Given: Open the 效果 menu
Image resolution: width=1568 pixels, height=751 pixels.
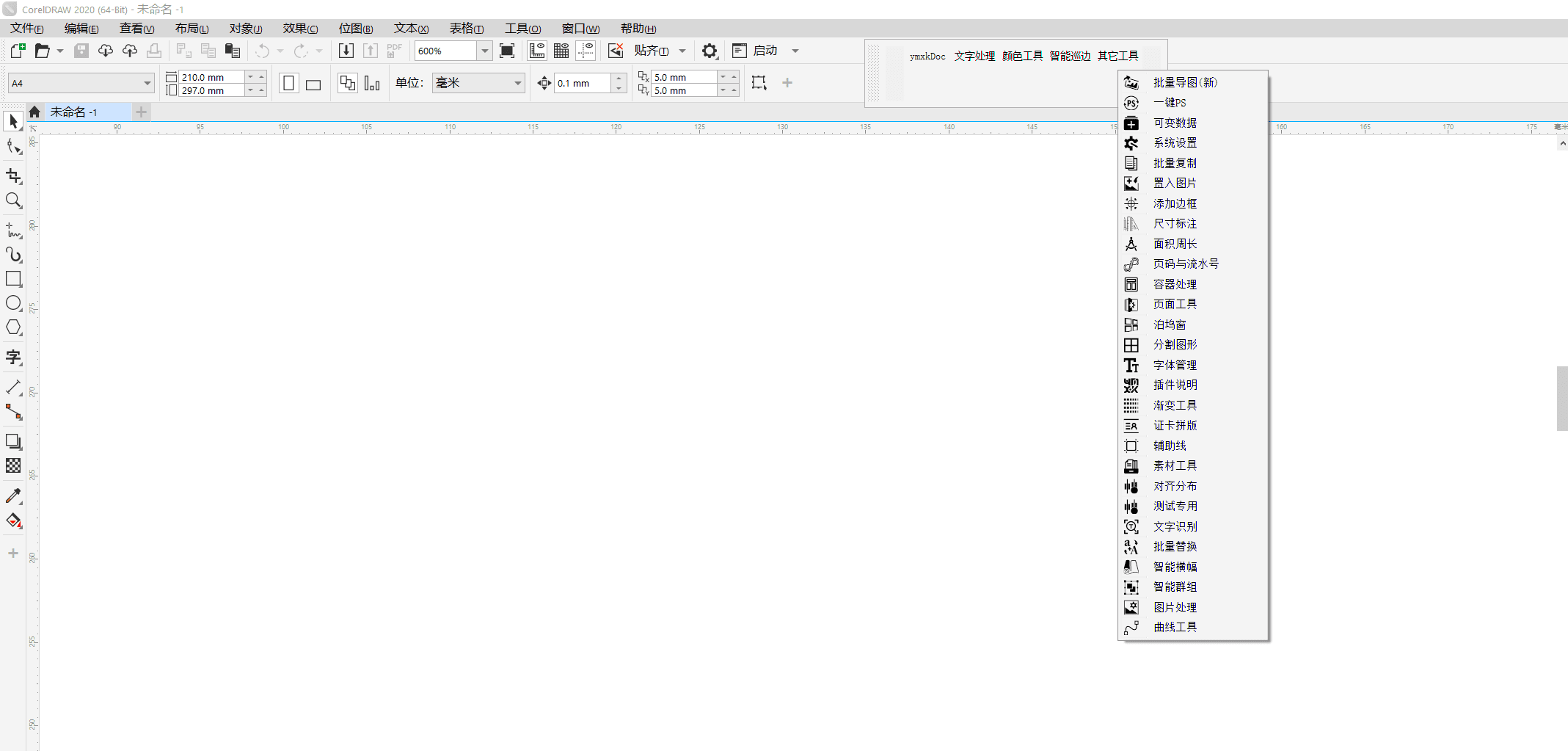Looking at the screenshot, I should click(x=300, y=29).
